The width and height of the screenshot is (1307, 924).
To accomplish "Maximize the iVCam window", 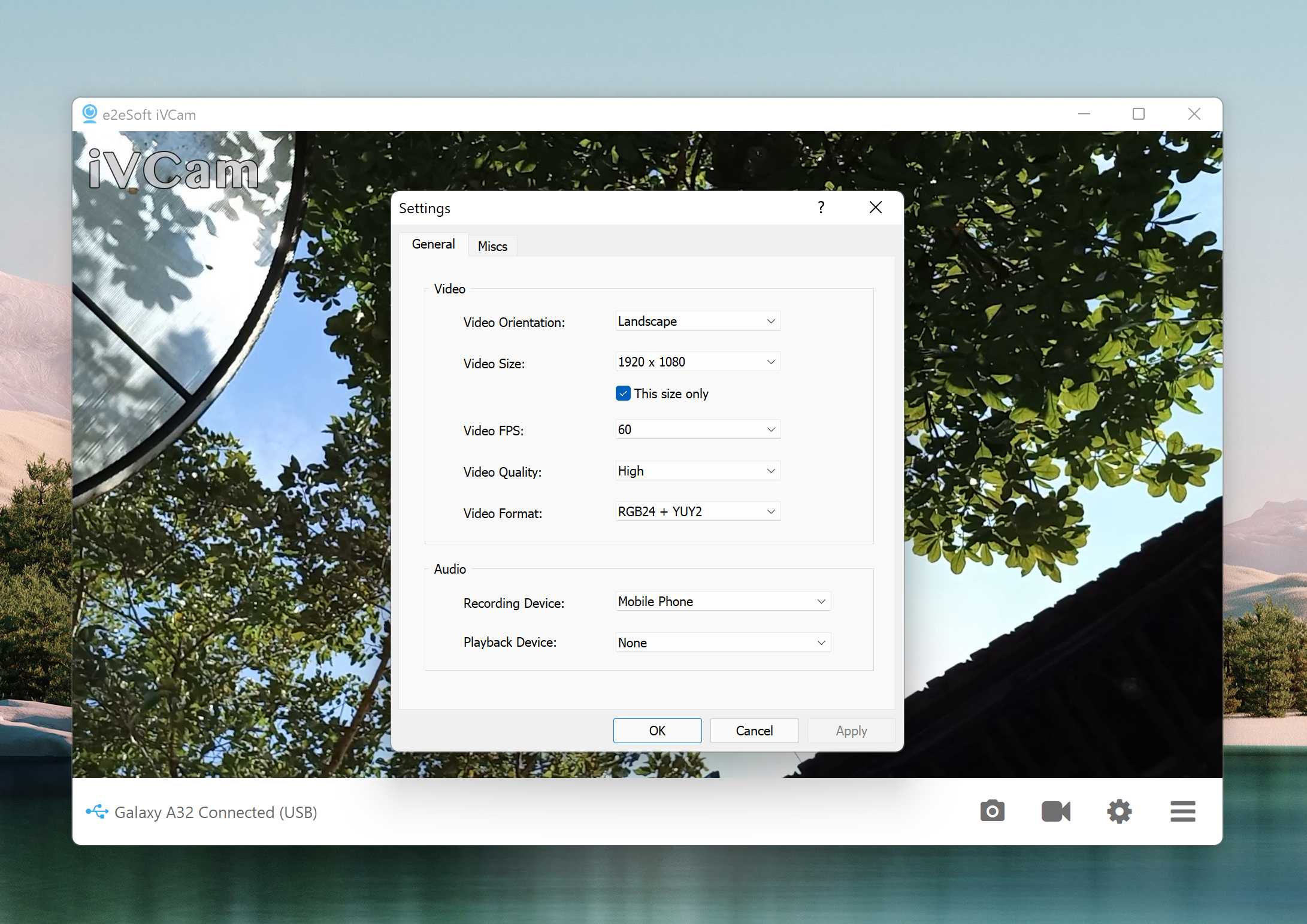I will tap(1138, 114).
